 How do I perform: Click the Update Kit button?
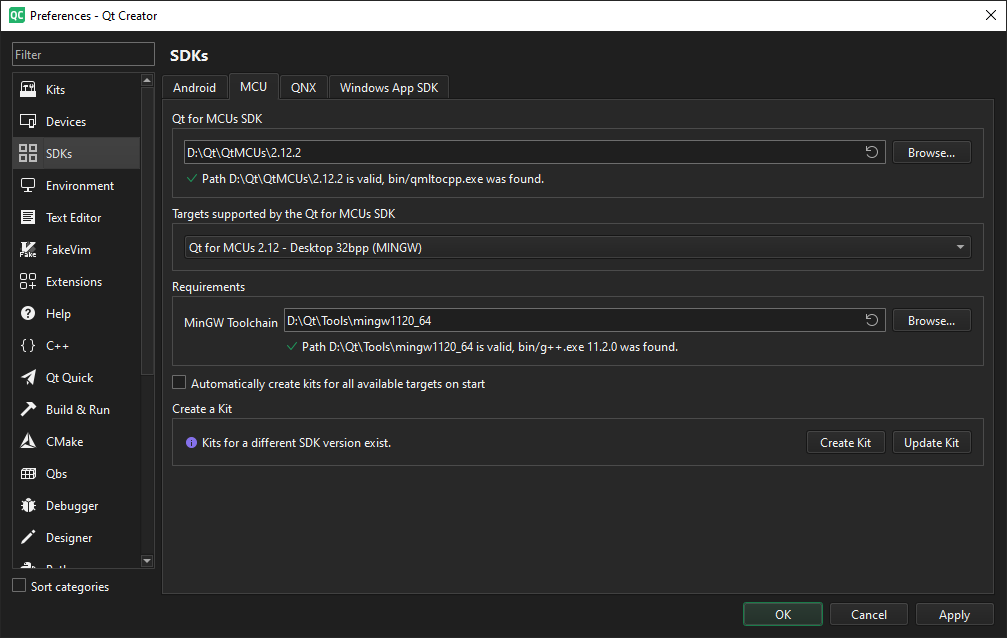931,443
